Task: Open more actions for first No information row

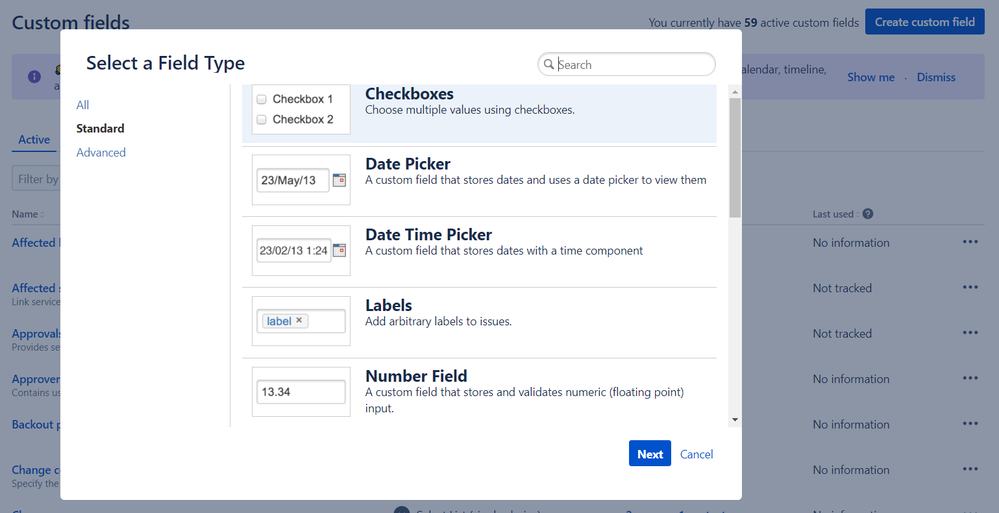Action: pyautogui.click(x=970, y=242)
